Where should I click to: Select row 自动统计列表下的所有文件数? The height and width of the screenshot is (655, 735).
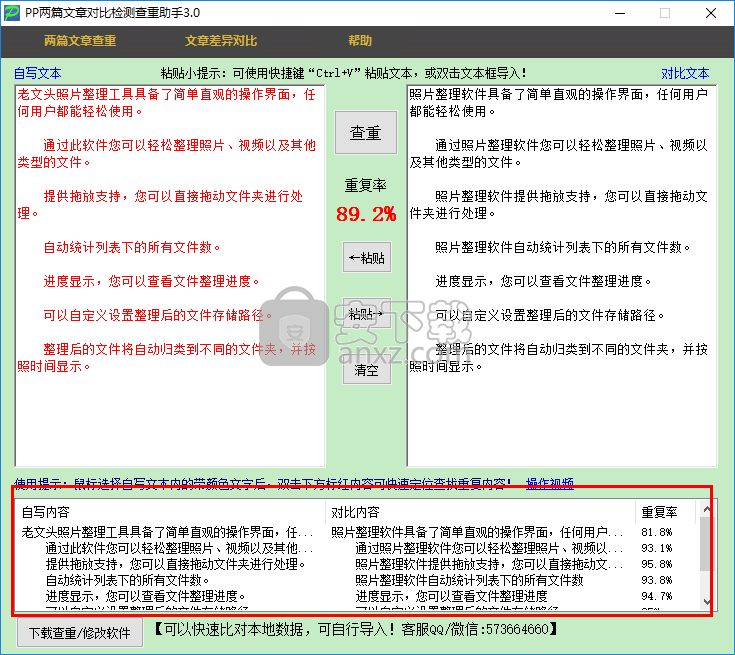356,580
